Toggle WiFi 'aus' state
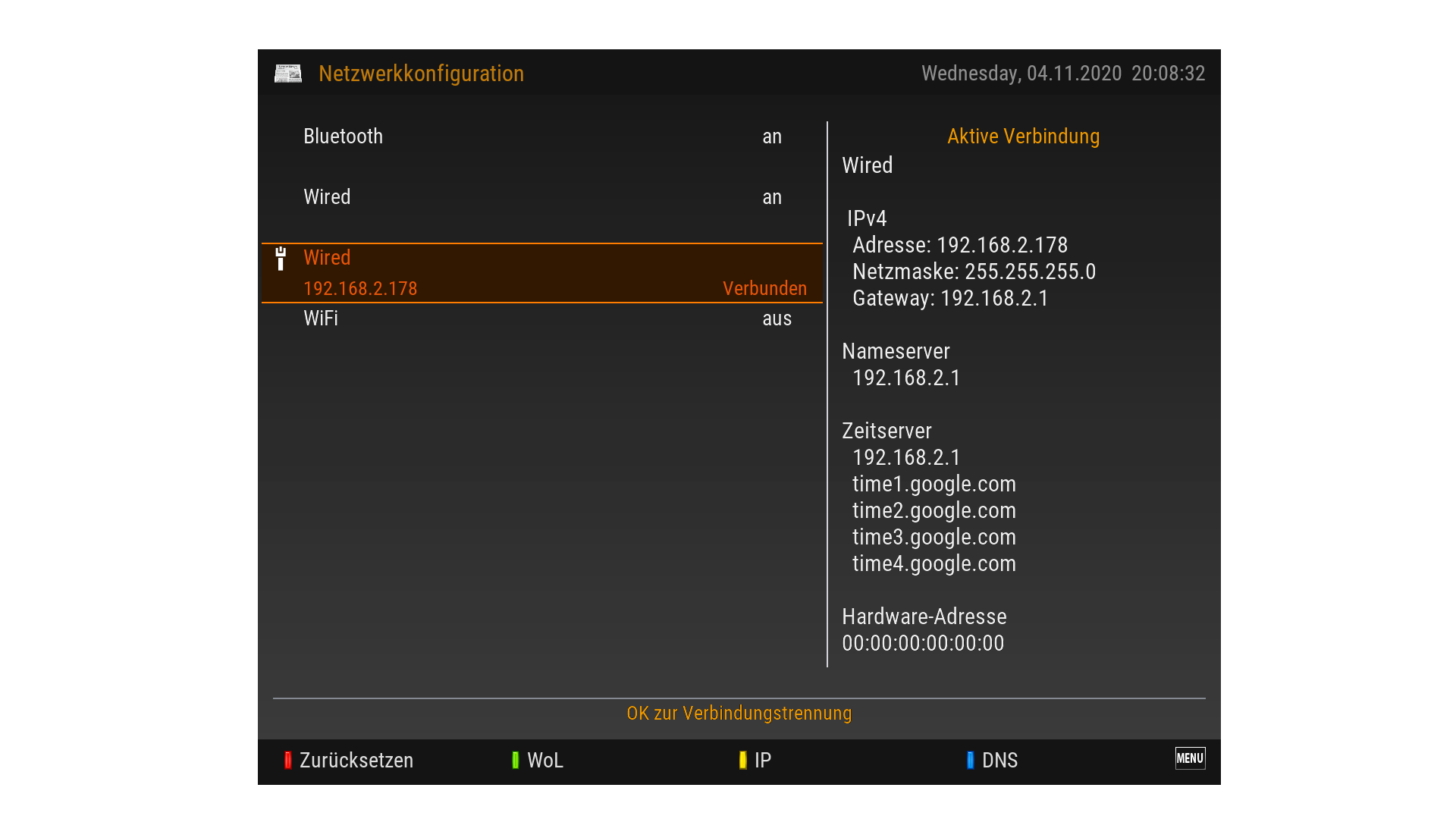 tap(777, 318)
